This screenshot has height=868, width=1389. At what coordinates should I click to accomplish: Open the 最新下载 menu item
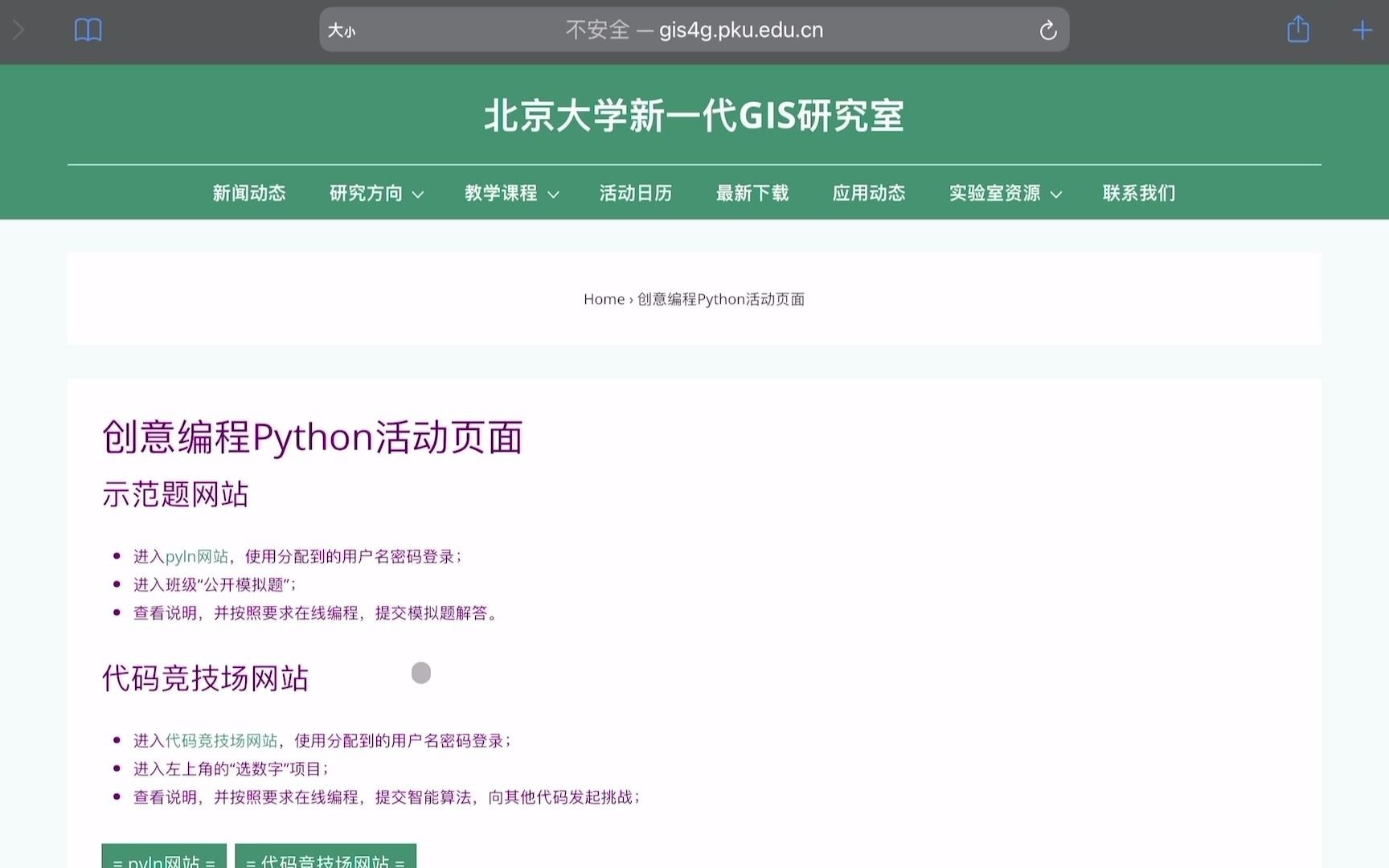click(x=752, y=193)
